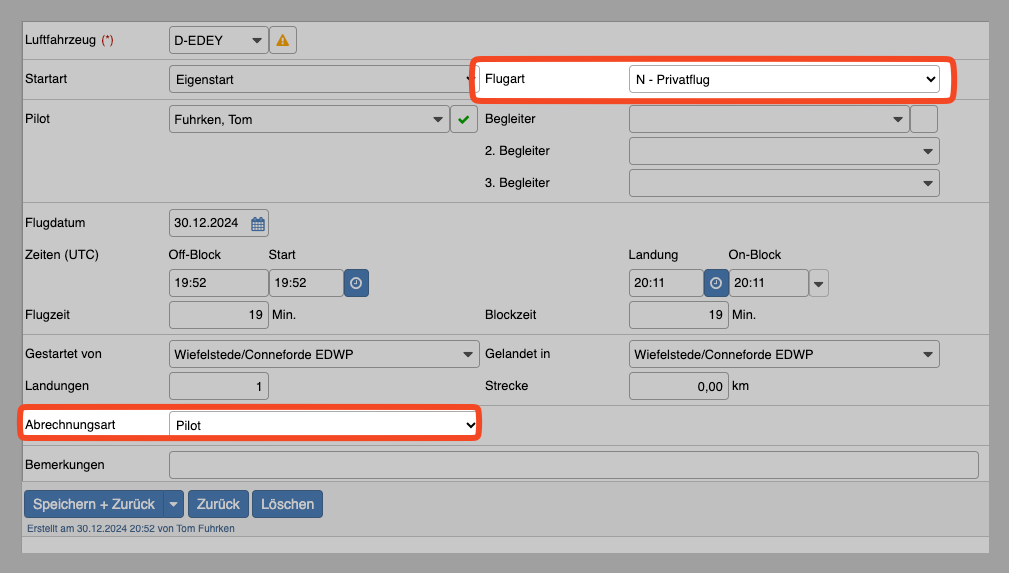Select the 2. Begleiter dropdown

pyautogui.click(x=783, y=151)
